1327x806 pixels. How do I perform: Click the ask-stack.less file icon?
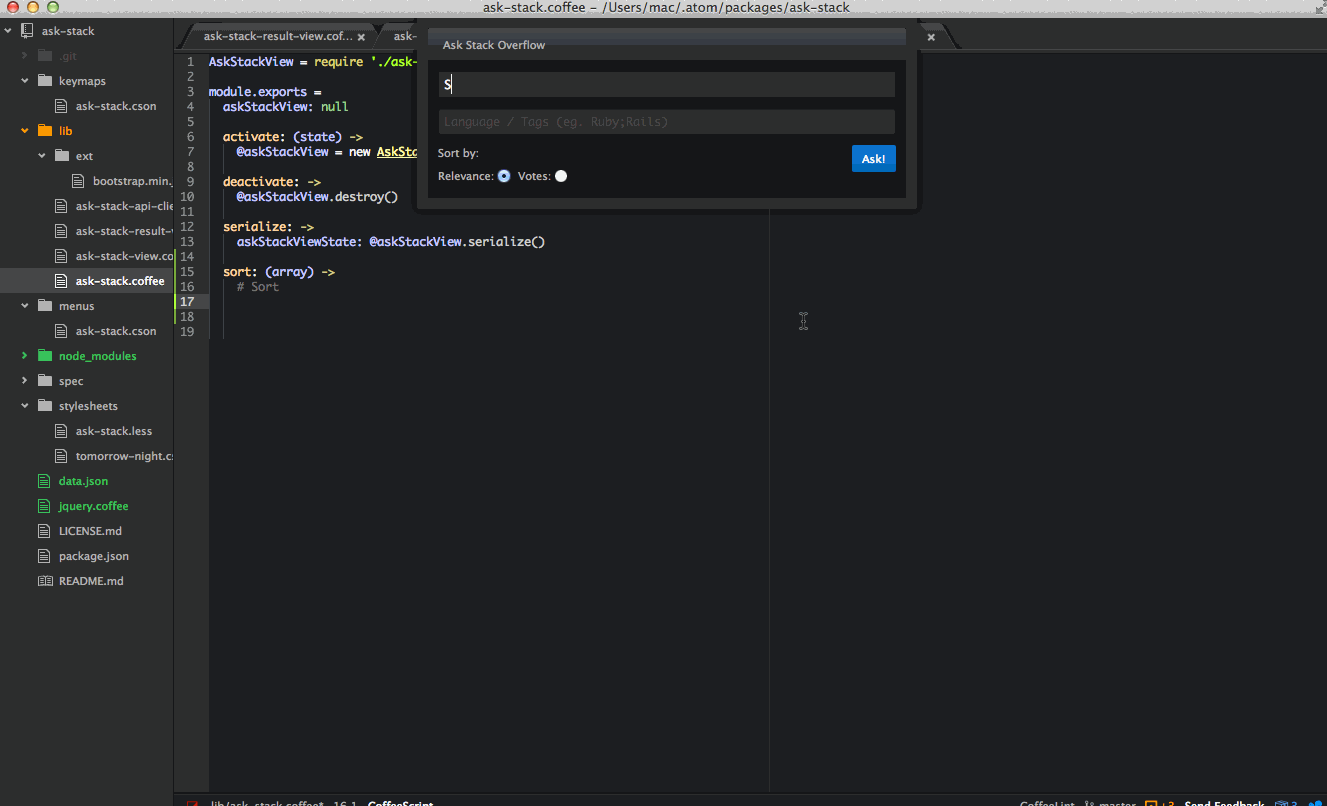point(60,431)
